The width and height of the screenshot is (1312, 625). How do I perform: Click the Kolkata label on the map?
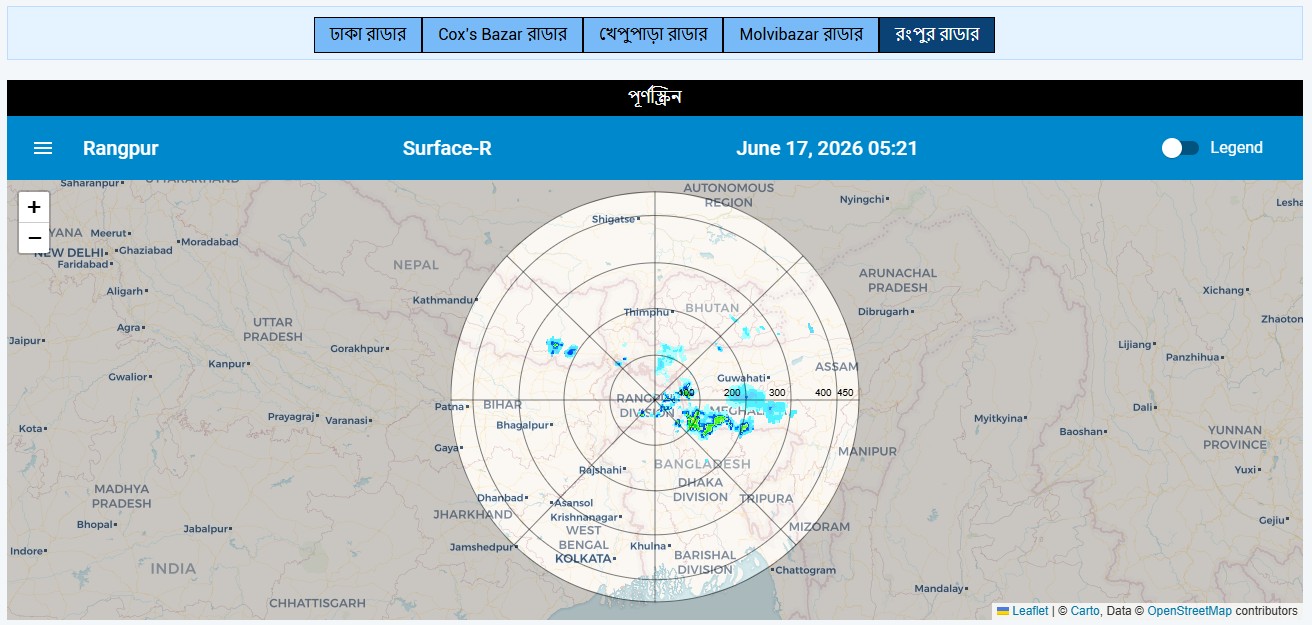click(583, 559)
